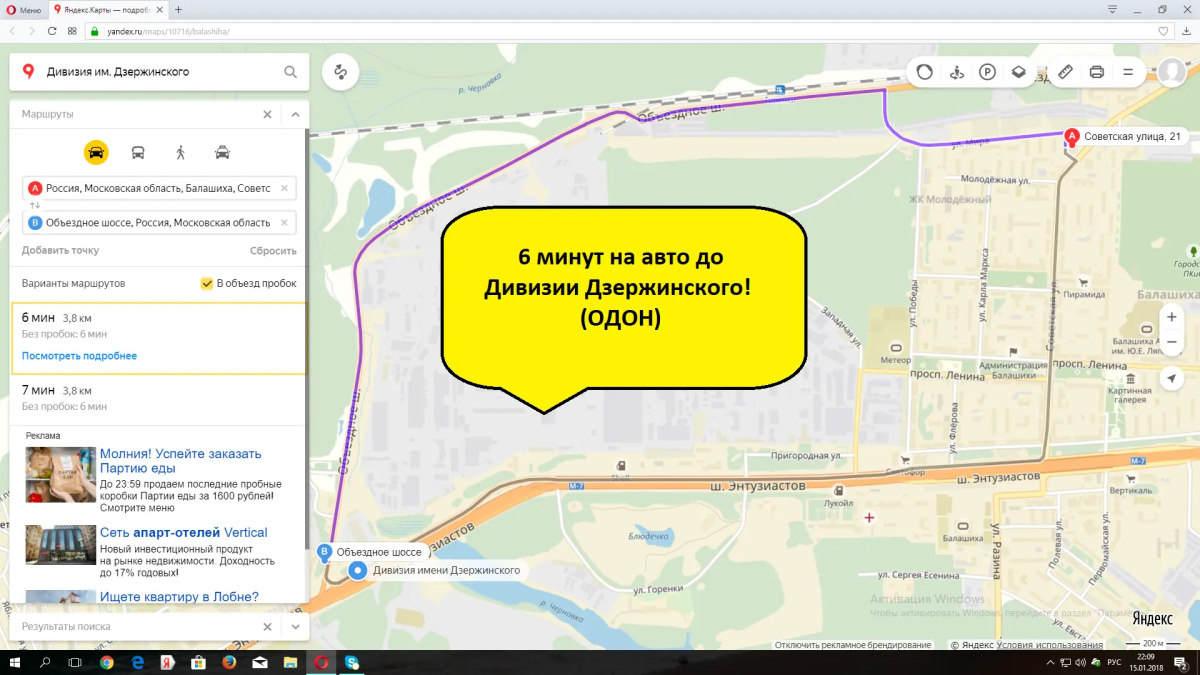Zoom out the map with minus button
The image size is (1200, 675).
point(1172,341)
